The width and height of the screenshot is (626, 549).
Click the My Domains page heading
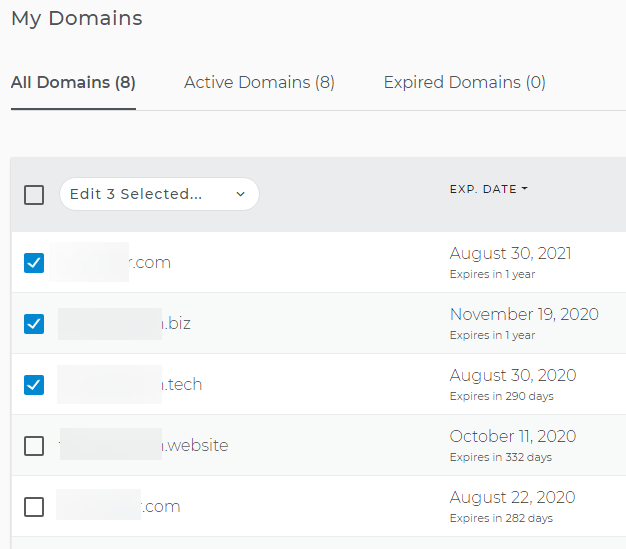coord(77,18)
